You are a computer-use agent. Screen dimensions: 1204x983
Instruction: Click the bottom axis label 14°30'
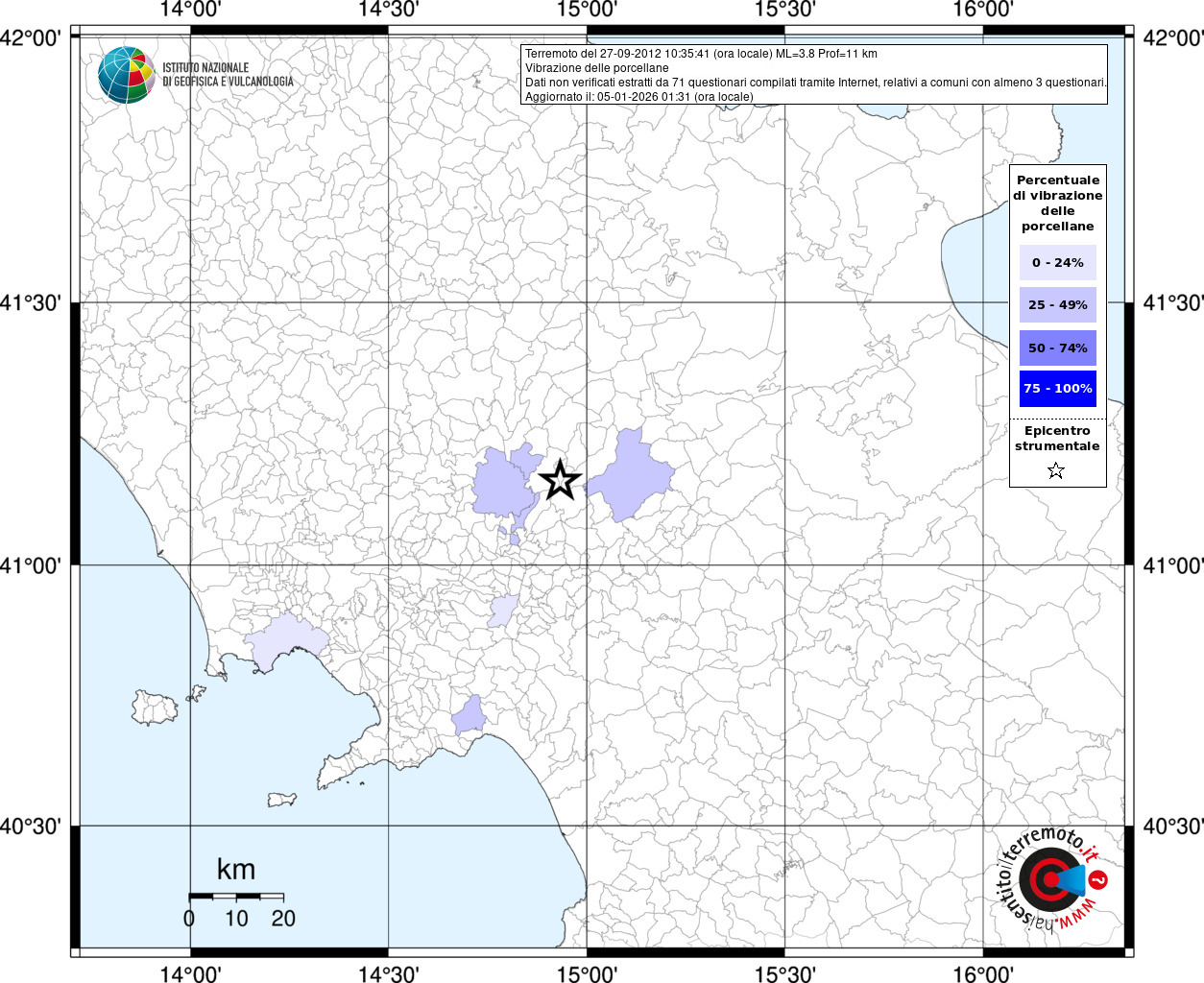388,974
